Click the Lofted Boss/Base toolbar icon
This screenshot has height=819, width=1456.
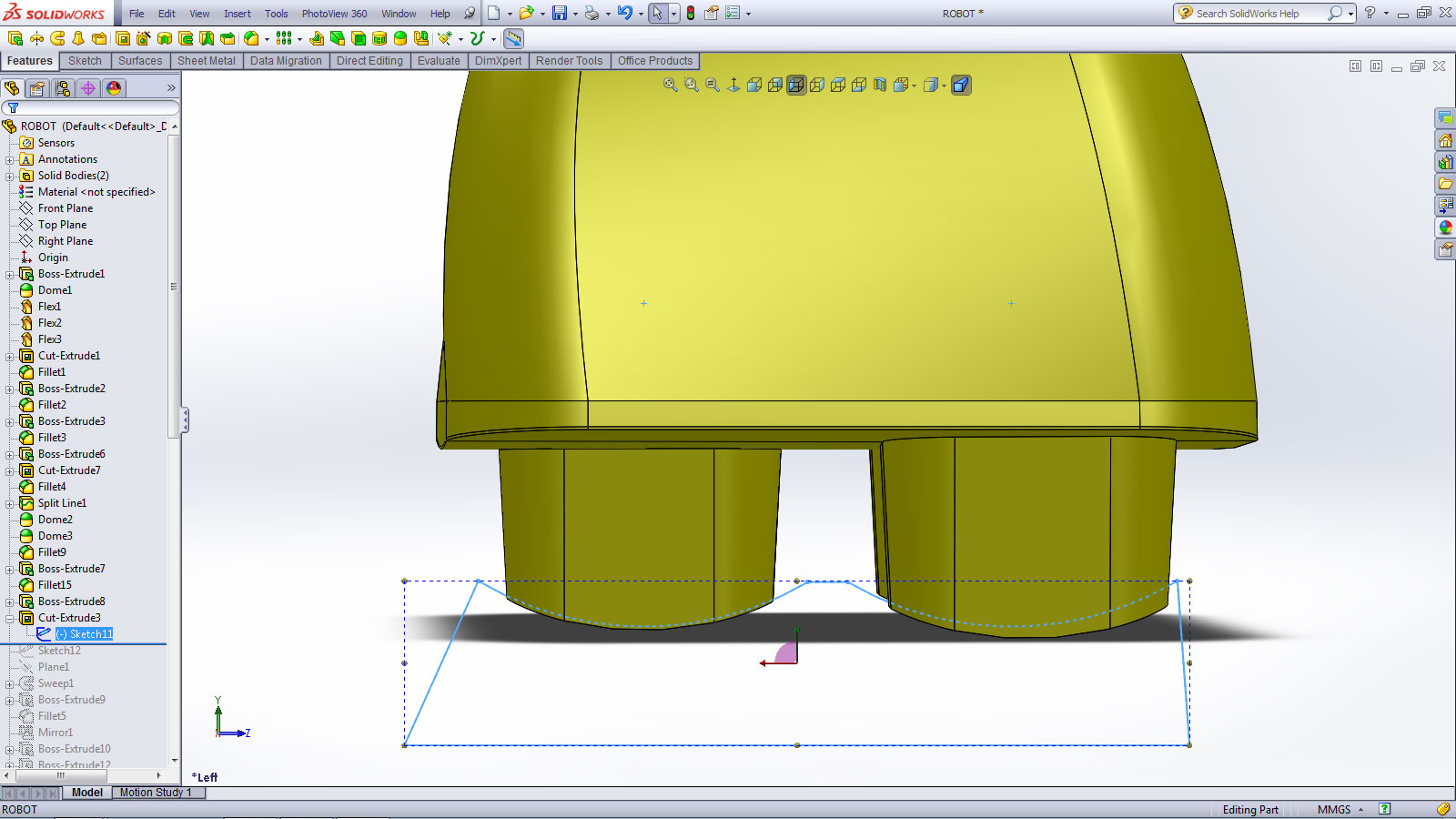[x=78, y=38]
